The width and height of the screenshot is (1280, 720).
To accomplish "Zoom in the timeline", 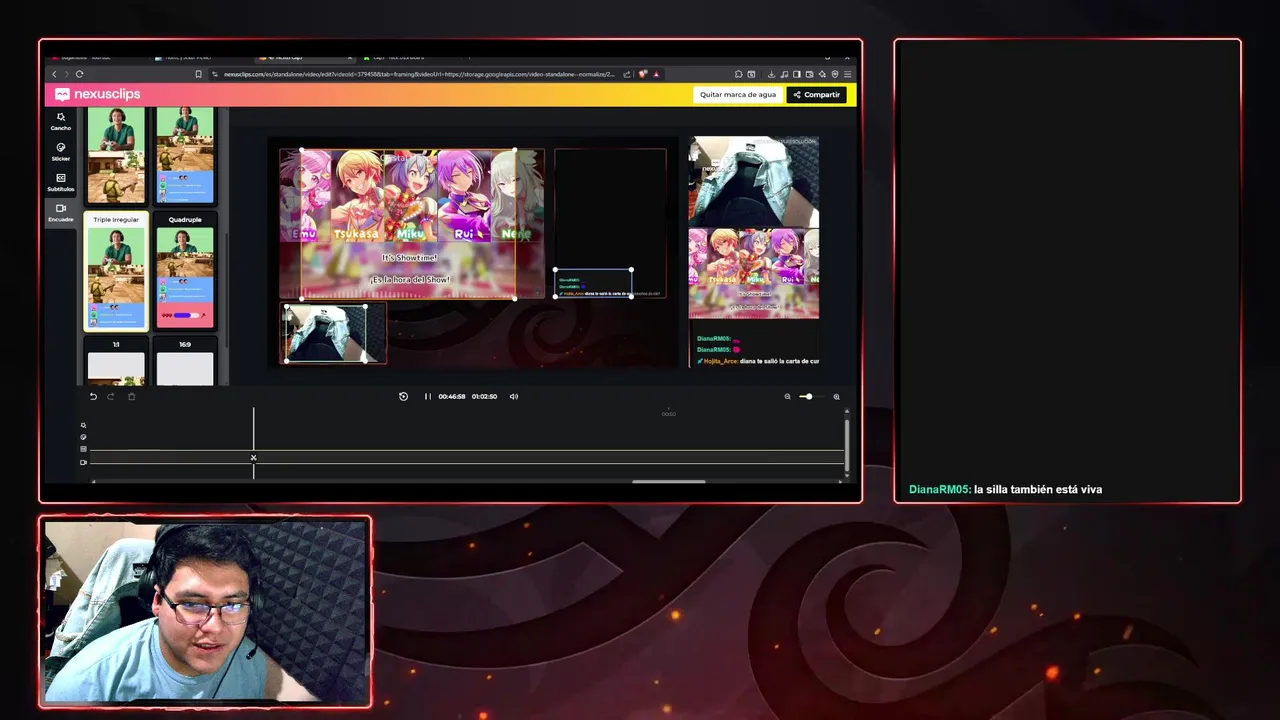I will click(836, 397).
